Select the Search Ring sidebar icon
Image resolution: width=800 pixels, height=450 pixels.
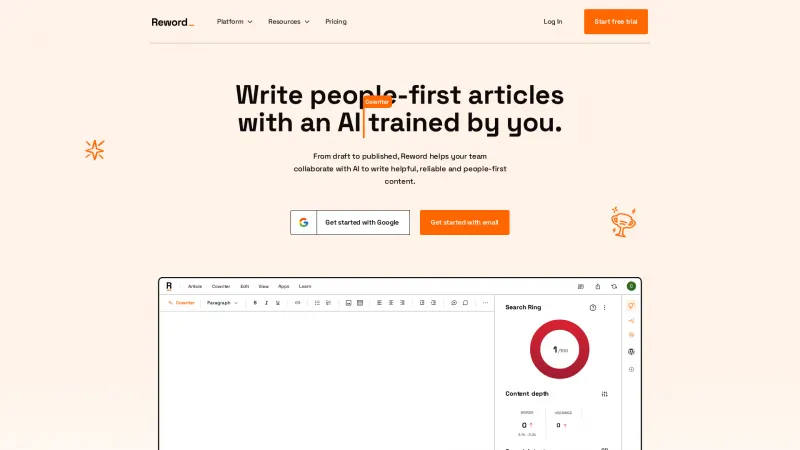tap(631, 306)
